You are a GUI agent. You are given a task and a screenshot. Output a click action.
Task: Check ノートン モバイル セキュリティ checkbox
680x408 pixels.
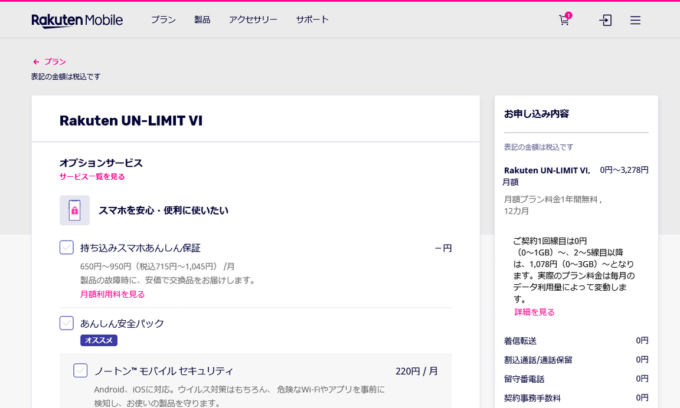(x=80, y=371)
